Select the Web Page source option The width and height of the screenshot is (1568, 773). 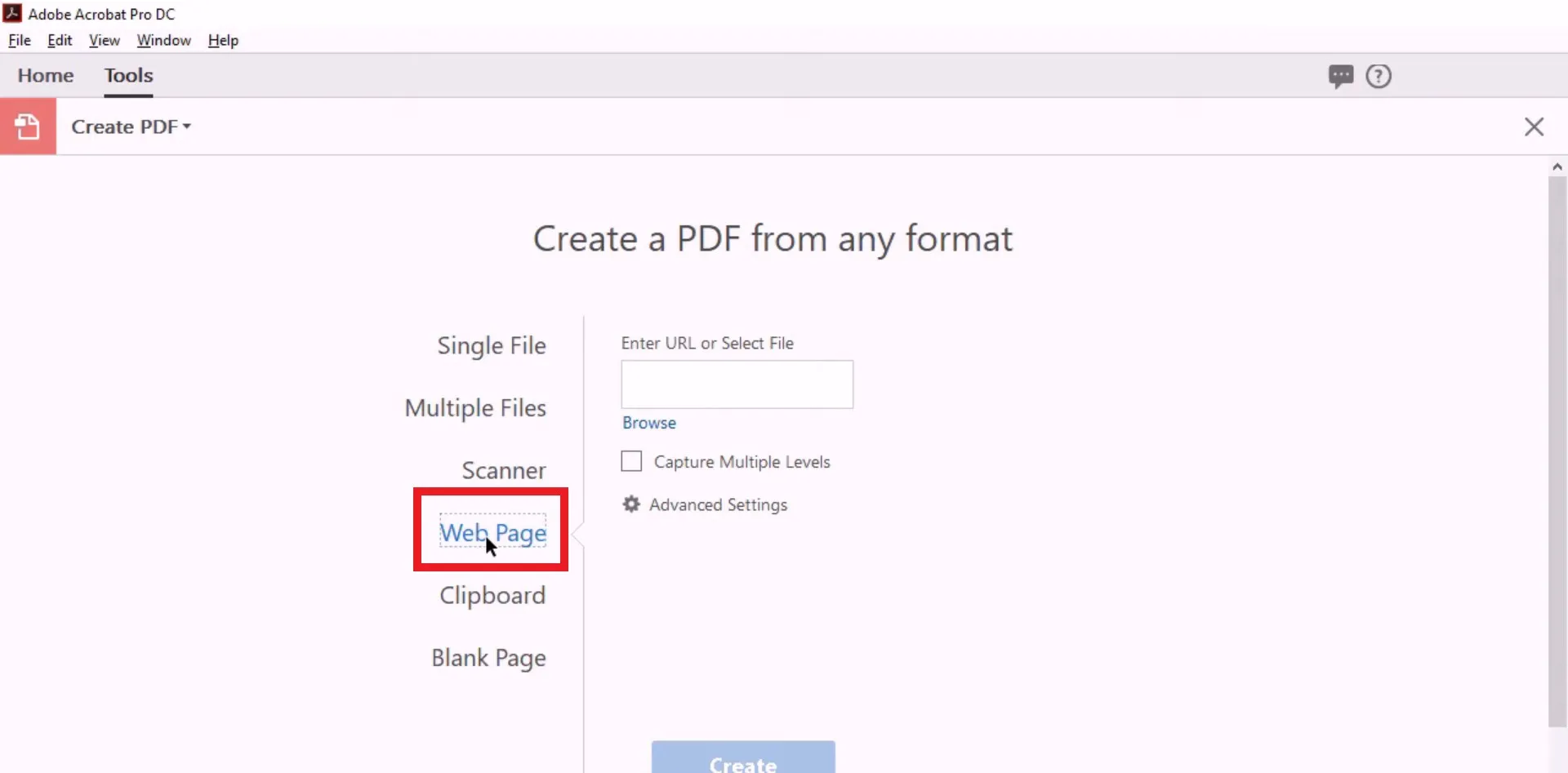click(x=493, y=531)
